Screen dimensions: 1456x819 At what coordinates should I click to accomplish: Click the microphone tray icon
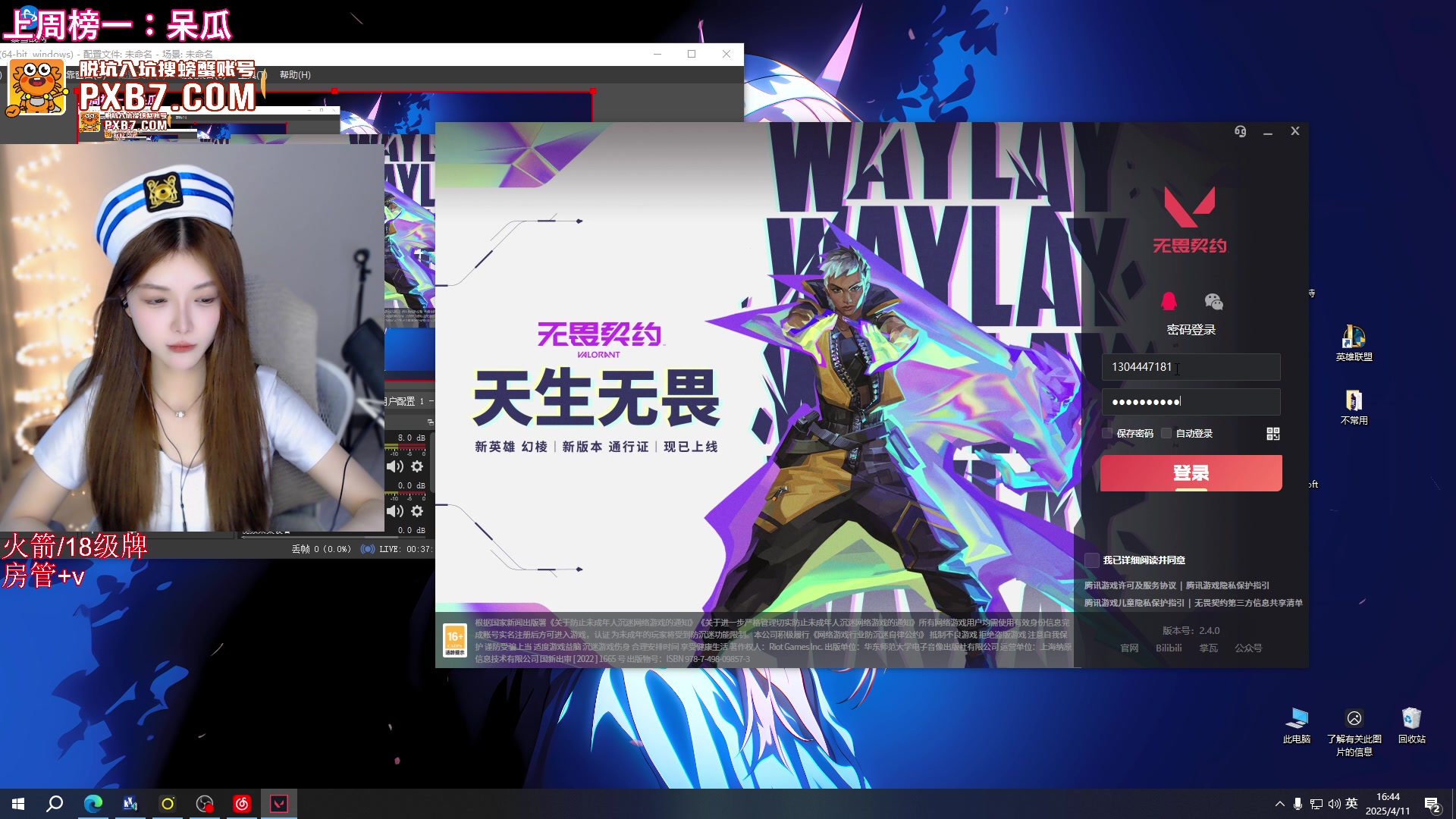(1298, 804)
